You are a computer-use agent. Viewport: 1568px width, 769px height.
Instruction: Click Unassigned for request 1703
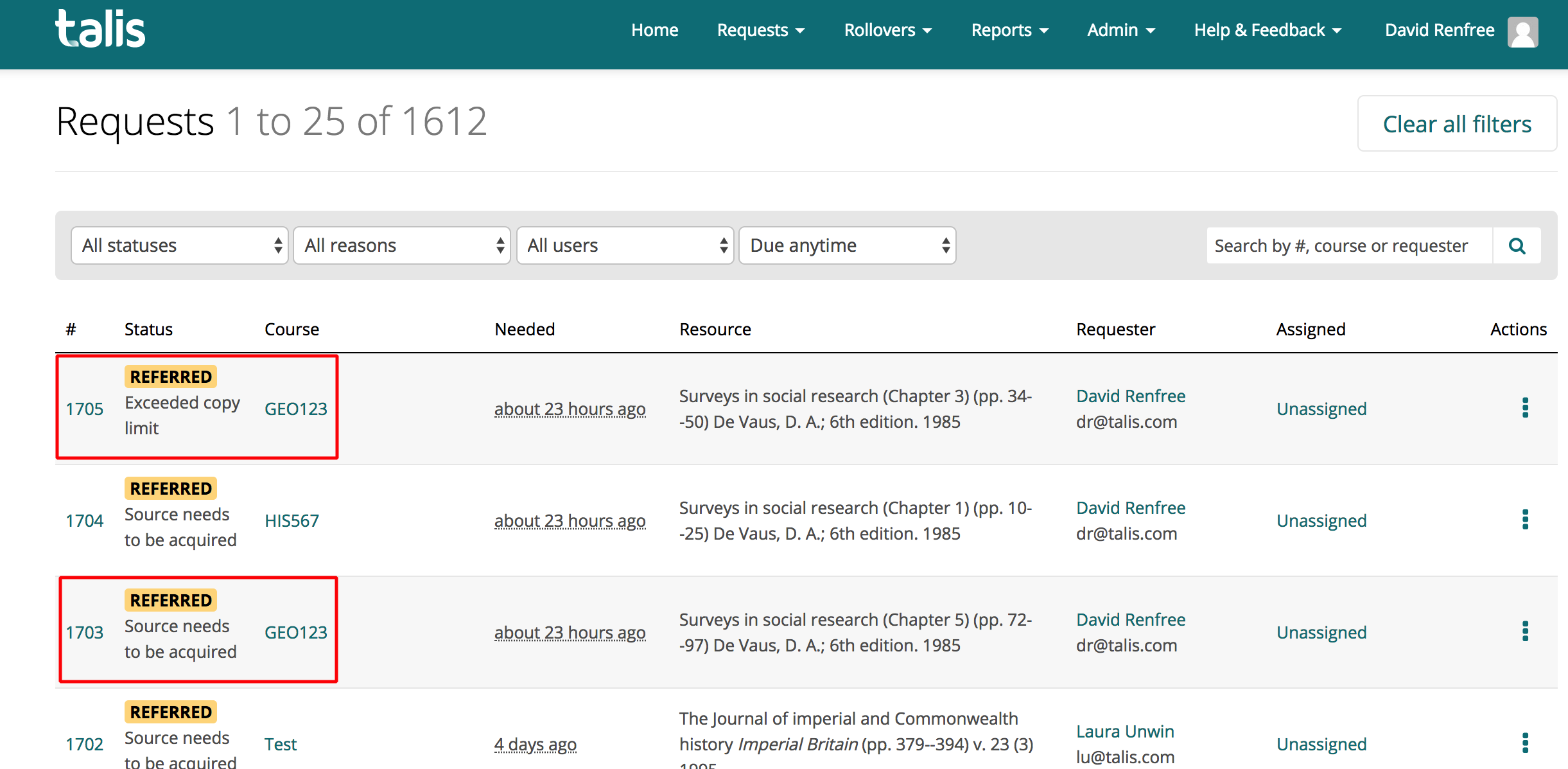click(1321, 633)
